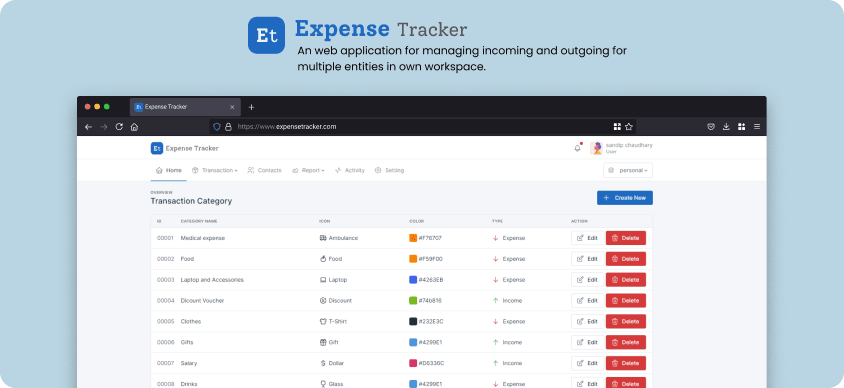Open browser downloads arrow icon
Screen dimensions: 844x388
(x=726, y=127)
